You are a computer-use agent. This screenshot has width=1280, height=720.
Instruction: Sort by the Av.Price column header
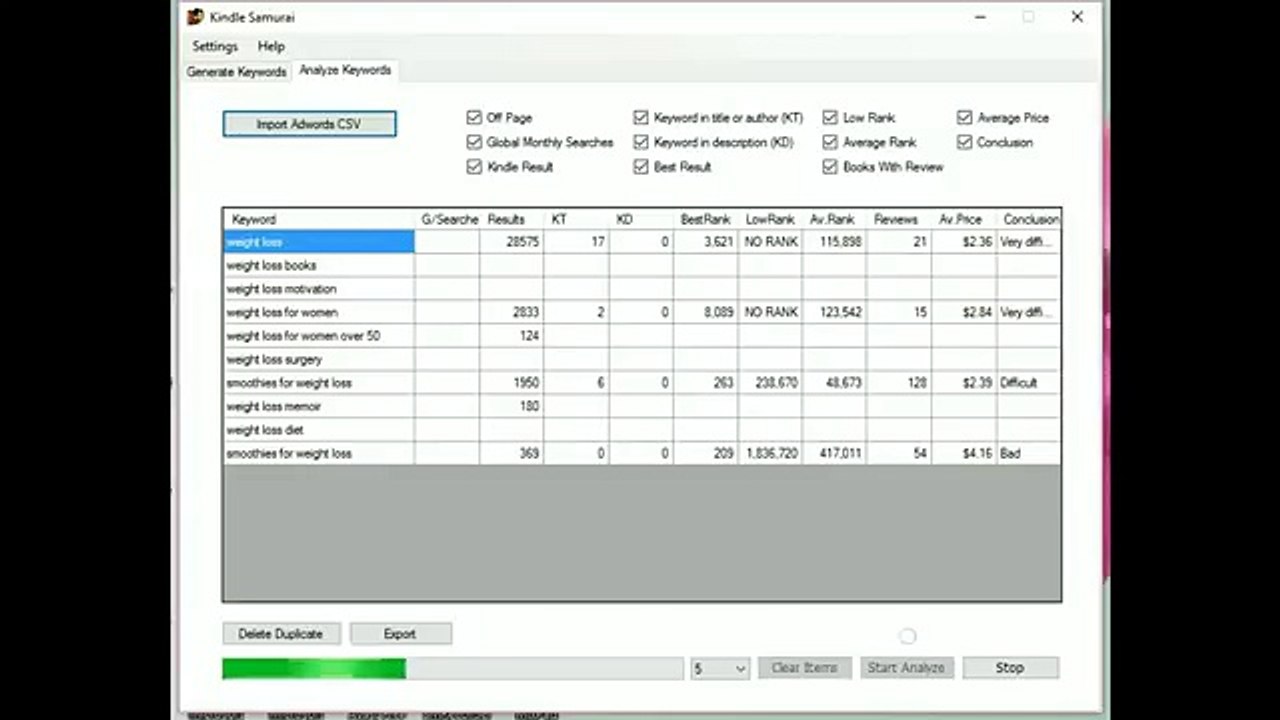pyautogui.click(x=964, y=219)
